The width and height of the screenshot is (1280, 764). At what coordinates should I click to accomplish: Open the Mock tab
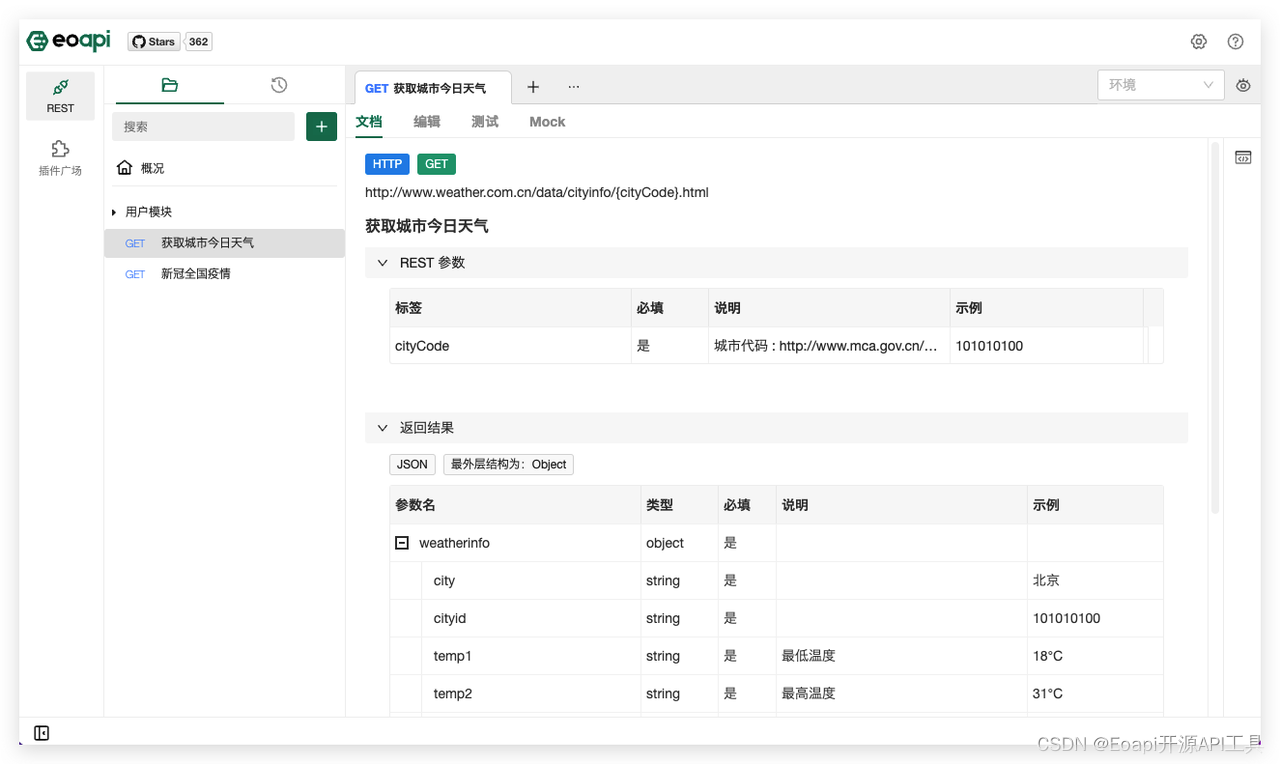tap(547, 121)
